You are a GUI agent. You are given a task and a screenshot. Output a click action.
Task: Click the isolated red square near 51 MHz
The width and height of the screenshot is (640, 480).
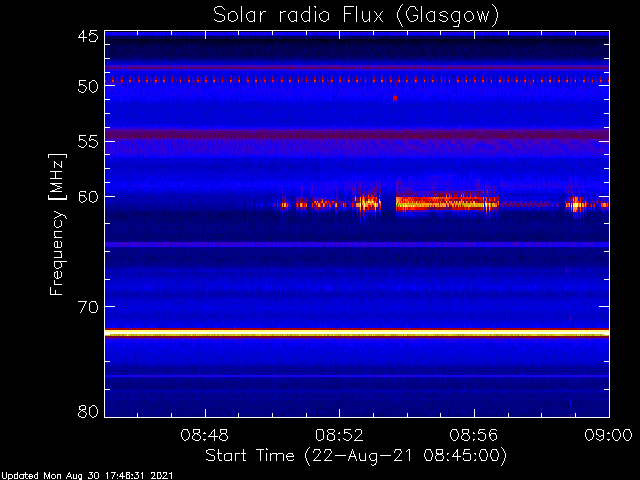(x=395, y=98)
